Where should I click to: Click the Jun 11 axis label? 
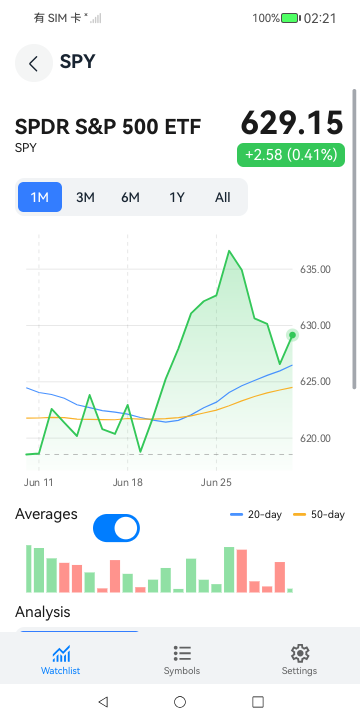(39, 483)
